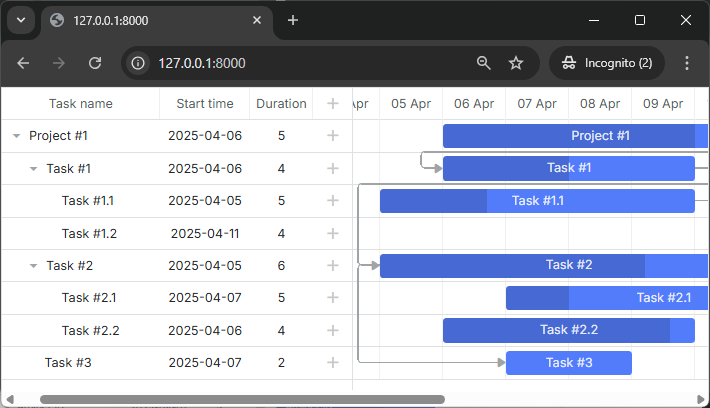Bookmark this page with the star icon
Viewport: 710px width, 408px height.
pyautogui.click(x=516, y=63)
